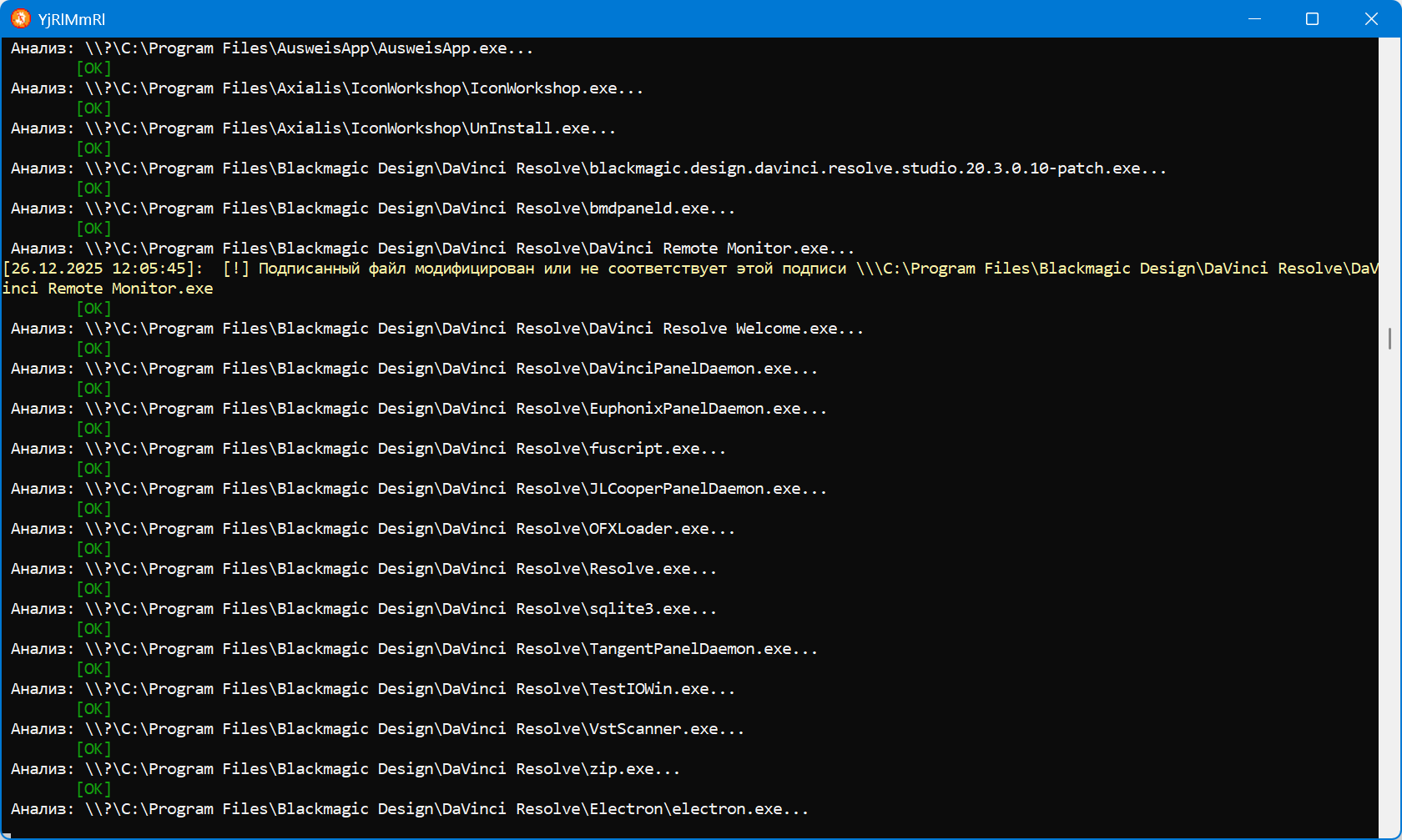
Task: Click the IconWorkshop.exe path line
Action: coord(326,88)
